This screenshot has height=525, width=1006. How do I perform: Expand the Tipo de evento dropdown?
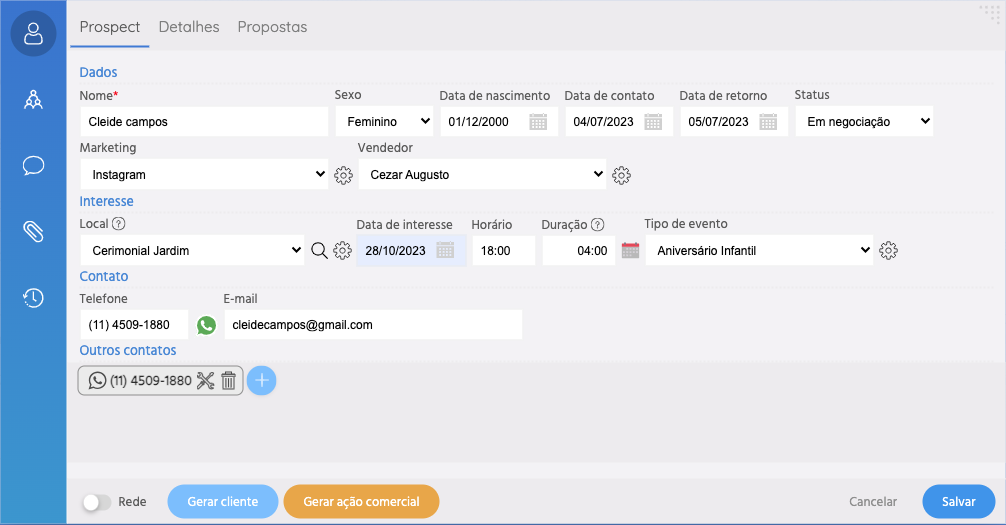coord(759,251)
